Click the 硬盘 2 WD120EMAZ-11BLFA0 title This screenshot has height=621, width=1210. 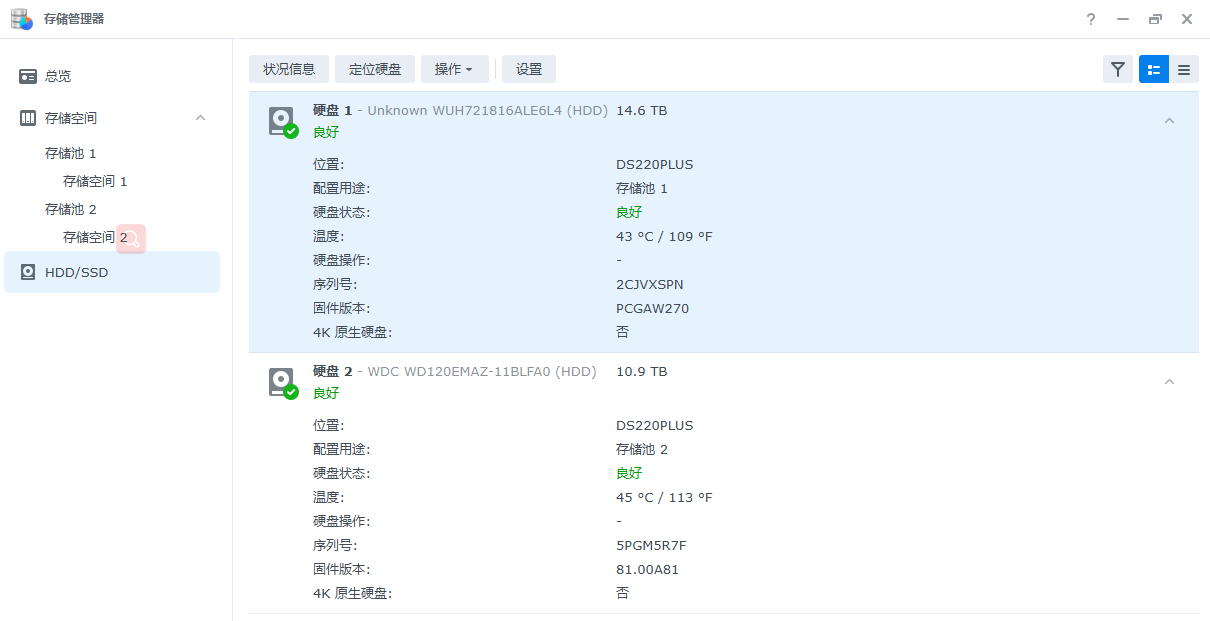pos(454,372)
